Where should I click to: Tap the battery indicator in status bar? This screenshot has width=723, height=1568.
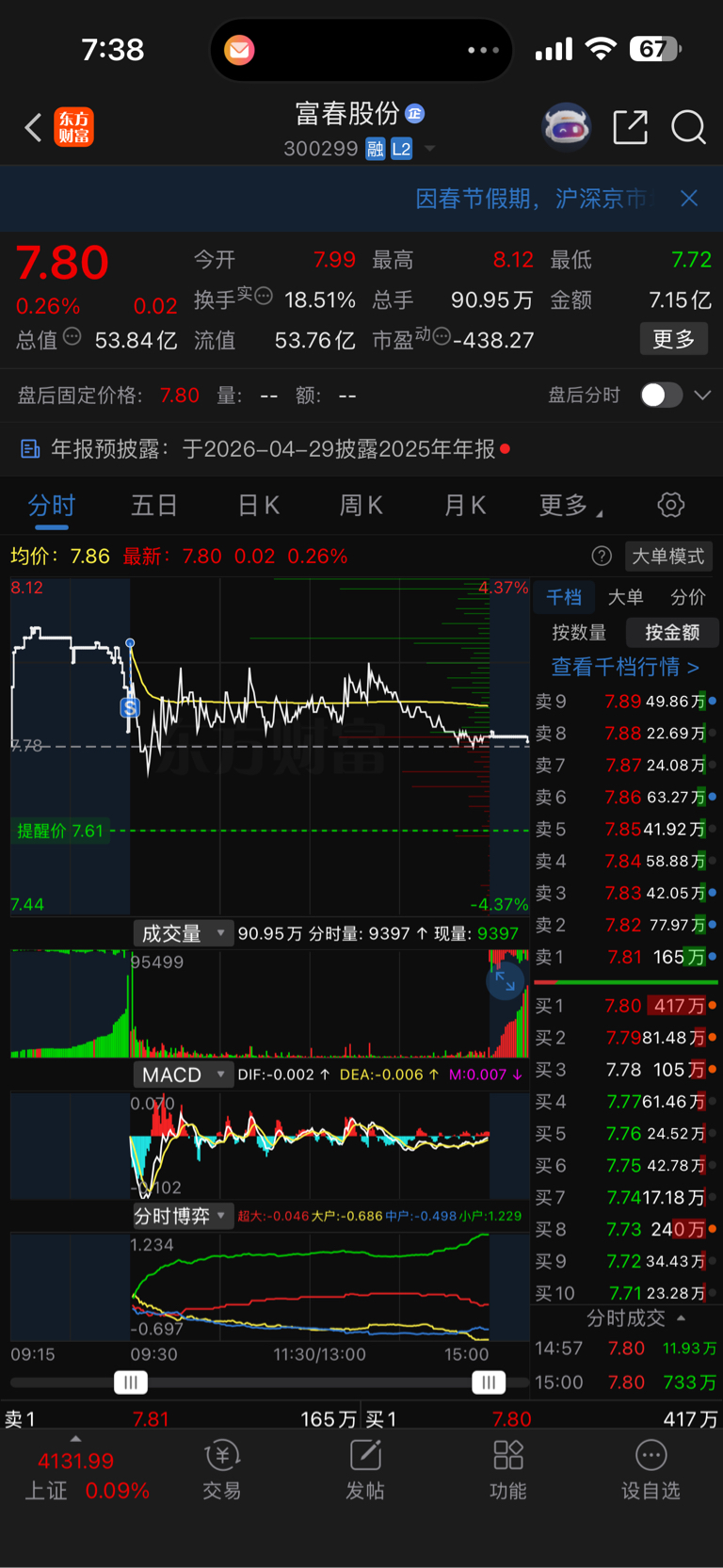[657, 49]
